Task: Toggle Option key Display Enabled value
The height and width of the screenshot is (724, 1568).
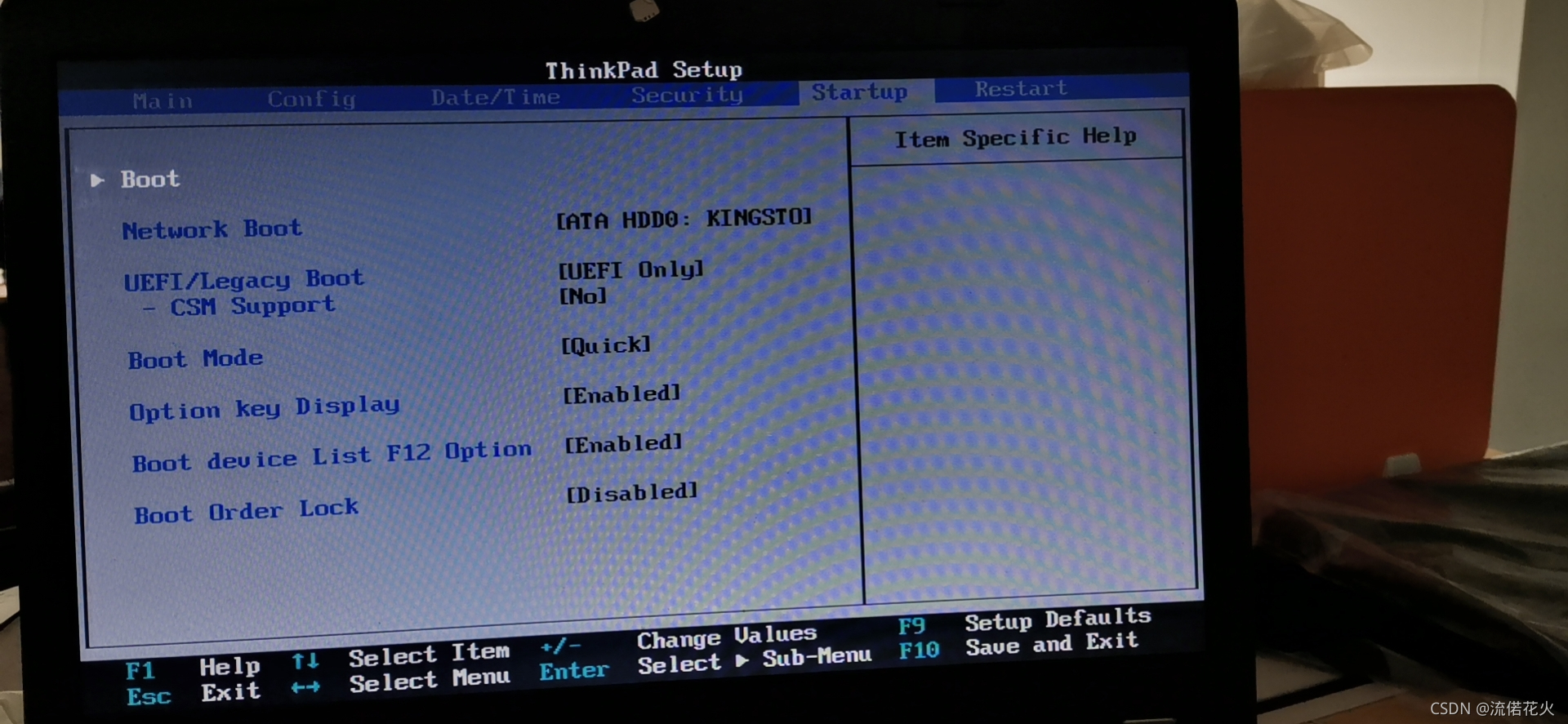Action: point(622,394)
